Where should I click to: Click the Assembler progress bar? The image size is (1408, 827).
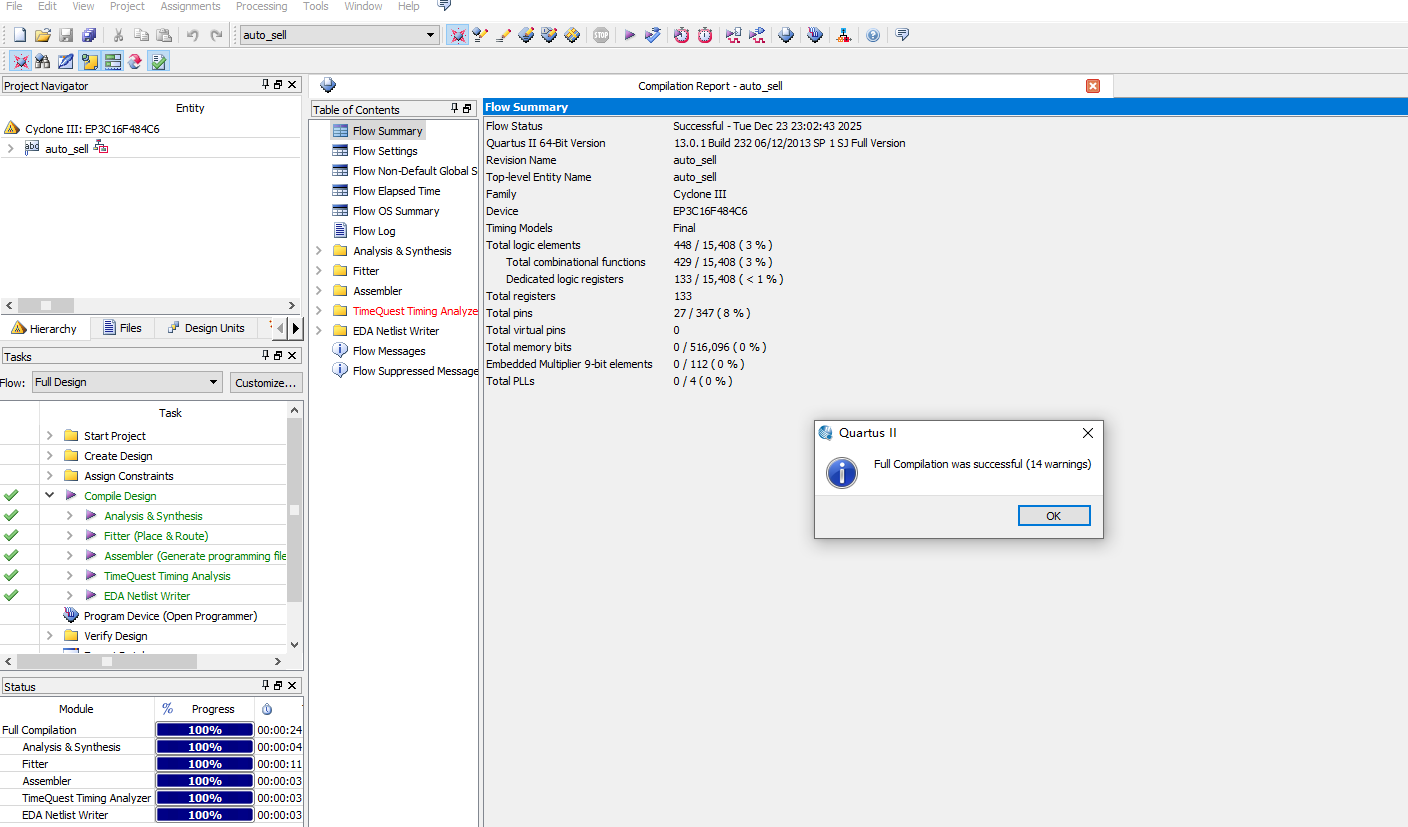[x=205, y=781]
